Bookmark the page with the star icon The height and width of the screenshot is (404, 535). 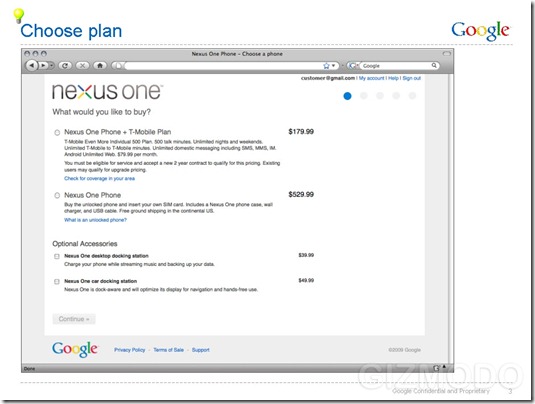(327, 66)
